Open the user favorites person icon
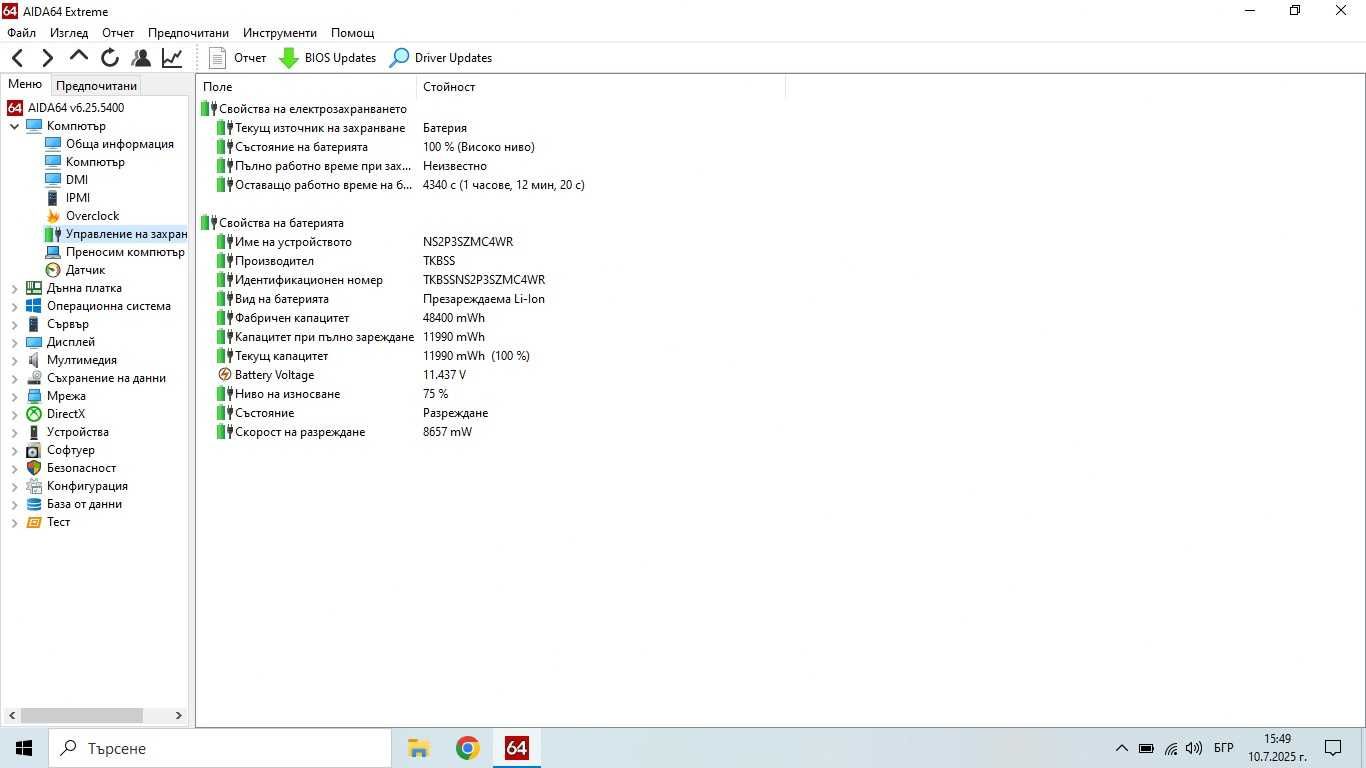 pos(141,58)
